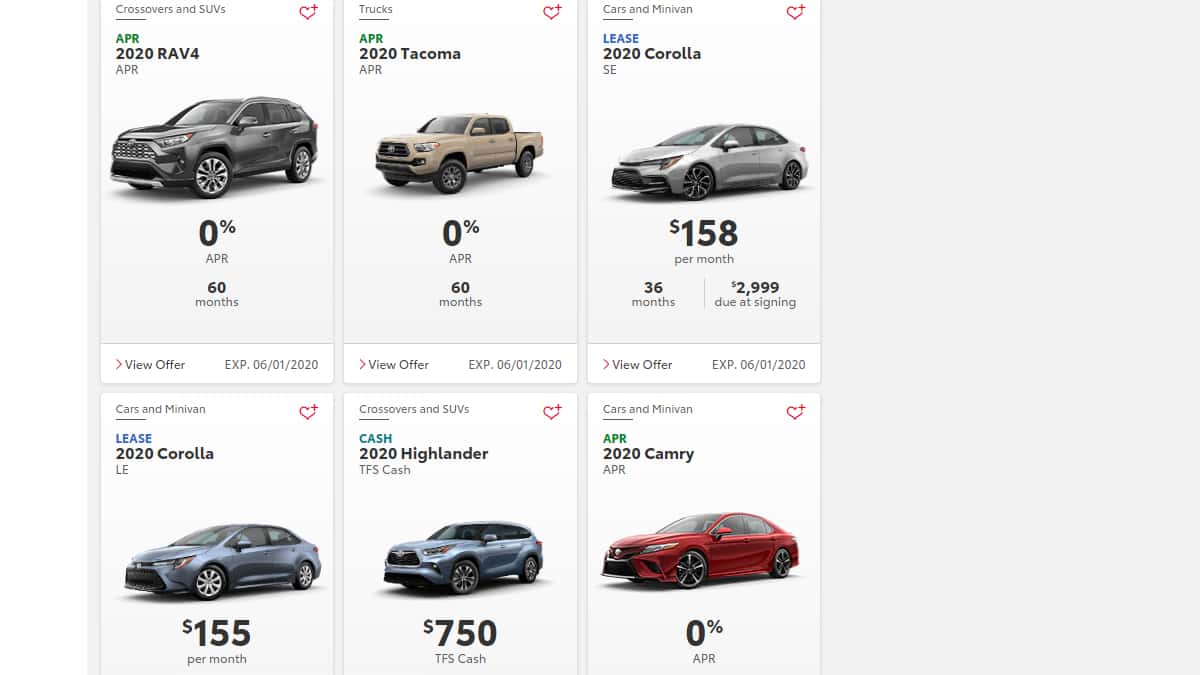The image size is (1200, 675).
Task: Click View Offer on Tacoma card
Action: tap(394, 365)
